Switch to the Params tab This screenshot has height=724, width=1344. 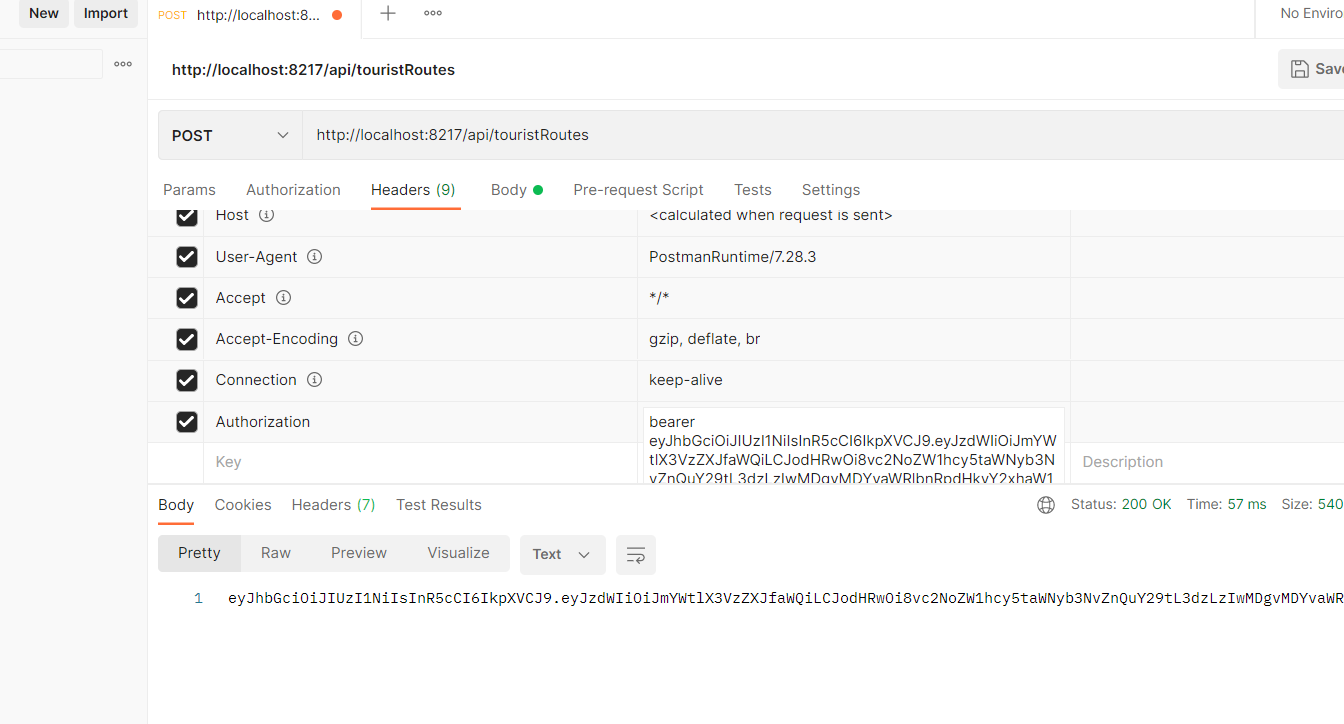pos(189,190)
